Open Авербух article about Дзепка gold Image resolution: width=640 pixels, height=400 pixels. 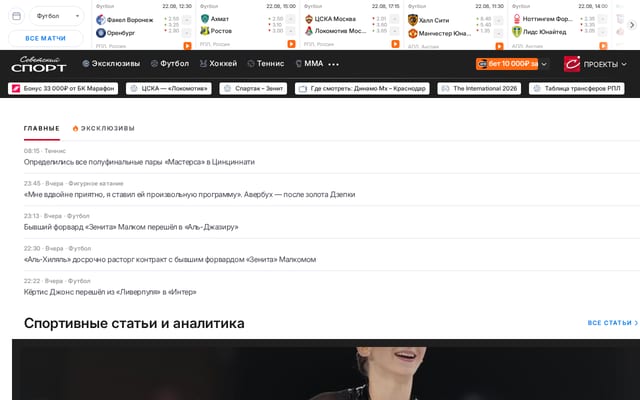pyautogui.click(x=189, y=195)
